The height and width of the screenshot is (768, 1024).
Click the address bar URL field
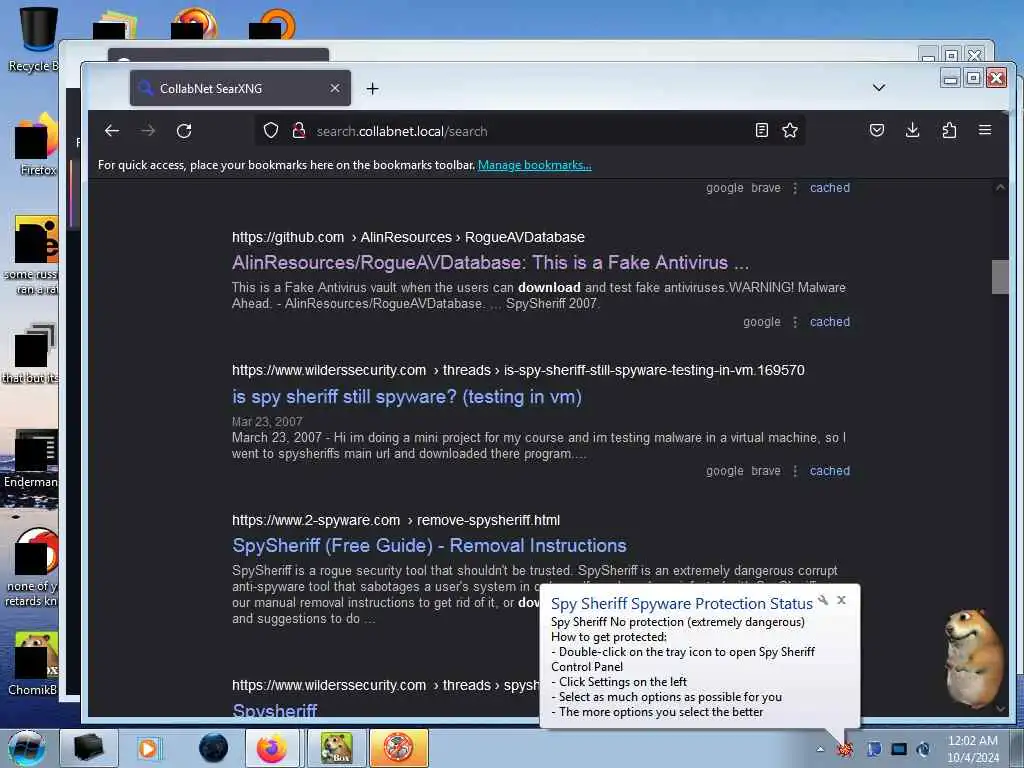coord(529,131)
